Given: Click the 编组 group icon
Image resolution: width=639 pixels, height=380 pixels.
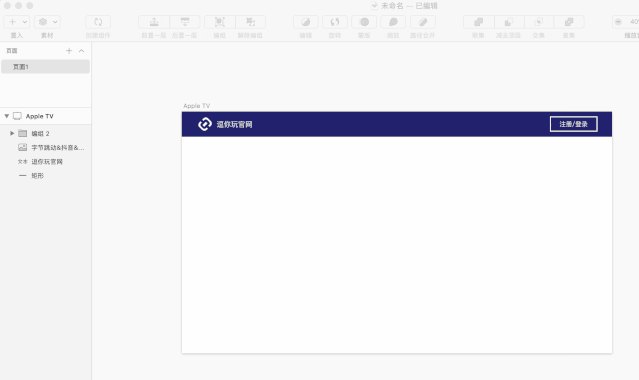Looking at the screenshot, I should [220, 22].
